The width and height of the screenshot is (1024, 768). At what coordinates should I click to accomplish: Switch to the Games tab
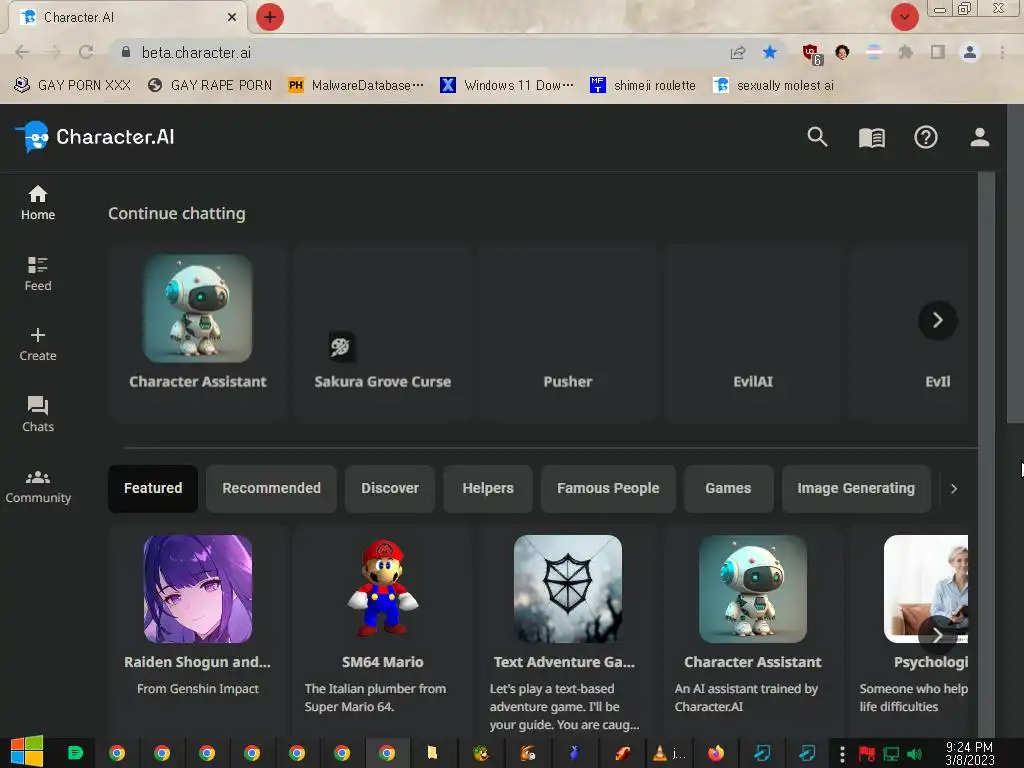[728, 488]
